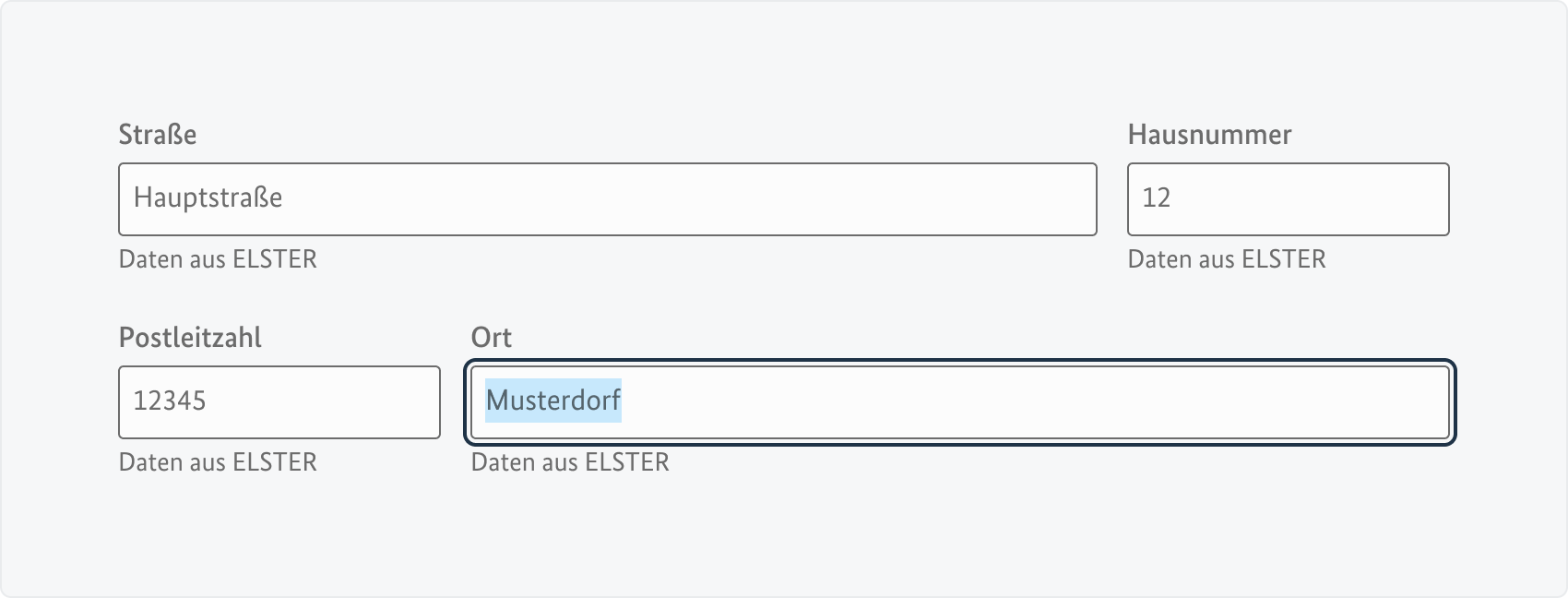Select the Postleitzahl input field
Screen dimensions: 1568x598
point(279,402)
